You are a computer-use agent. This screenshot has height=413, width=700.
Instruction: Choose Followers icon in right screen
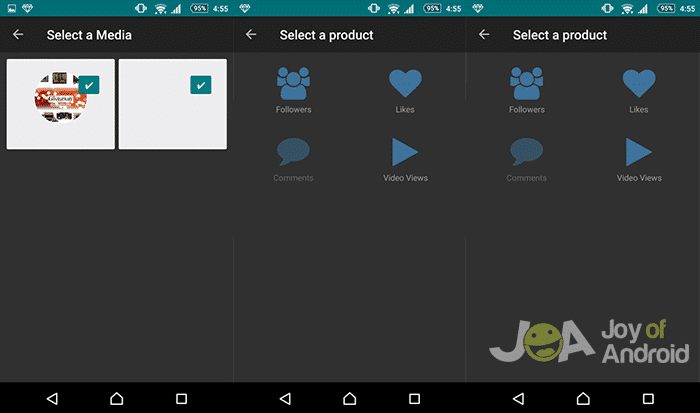click(527, 83)
